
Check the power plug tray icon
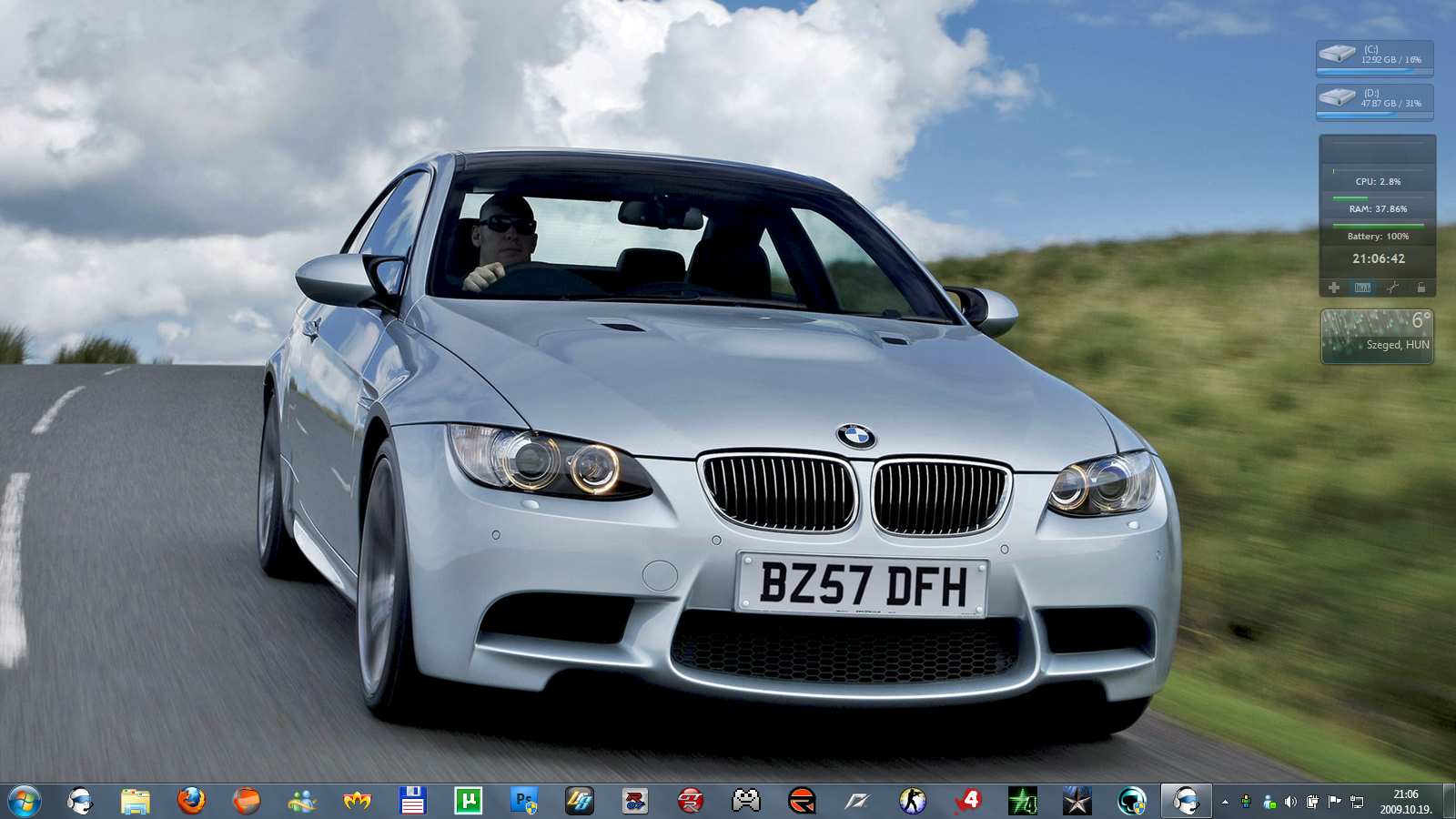(x=1312, y=802)
